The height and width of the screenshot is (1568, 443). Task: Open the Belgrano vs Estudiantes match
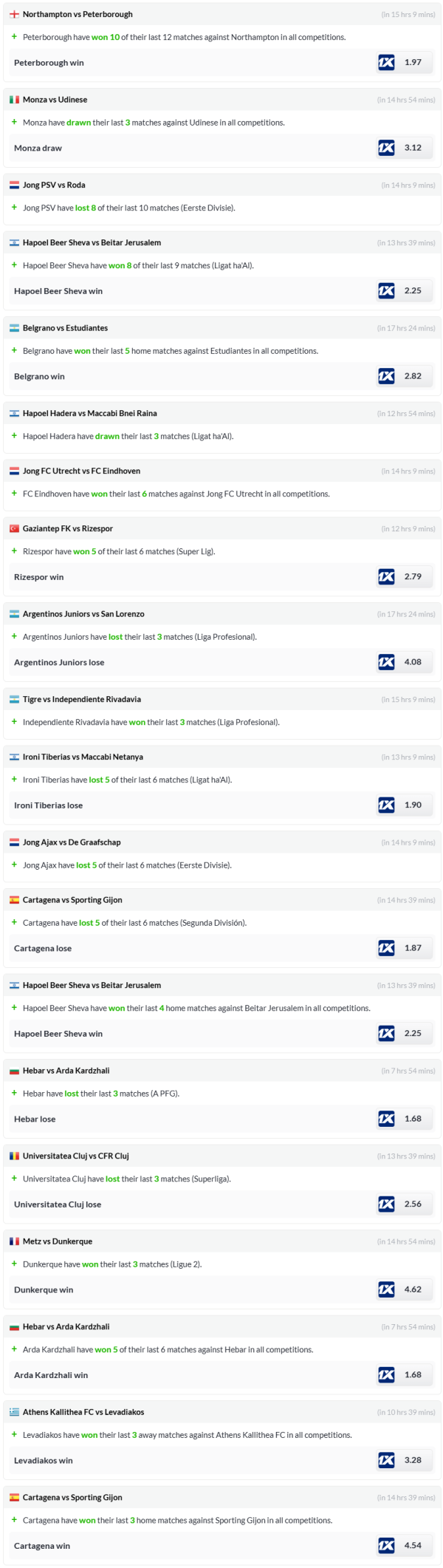pyautogui.click(x=65, y=328)
